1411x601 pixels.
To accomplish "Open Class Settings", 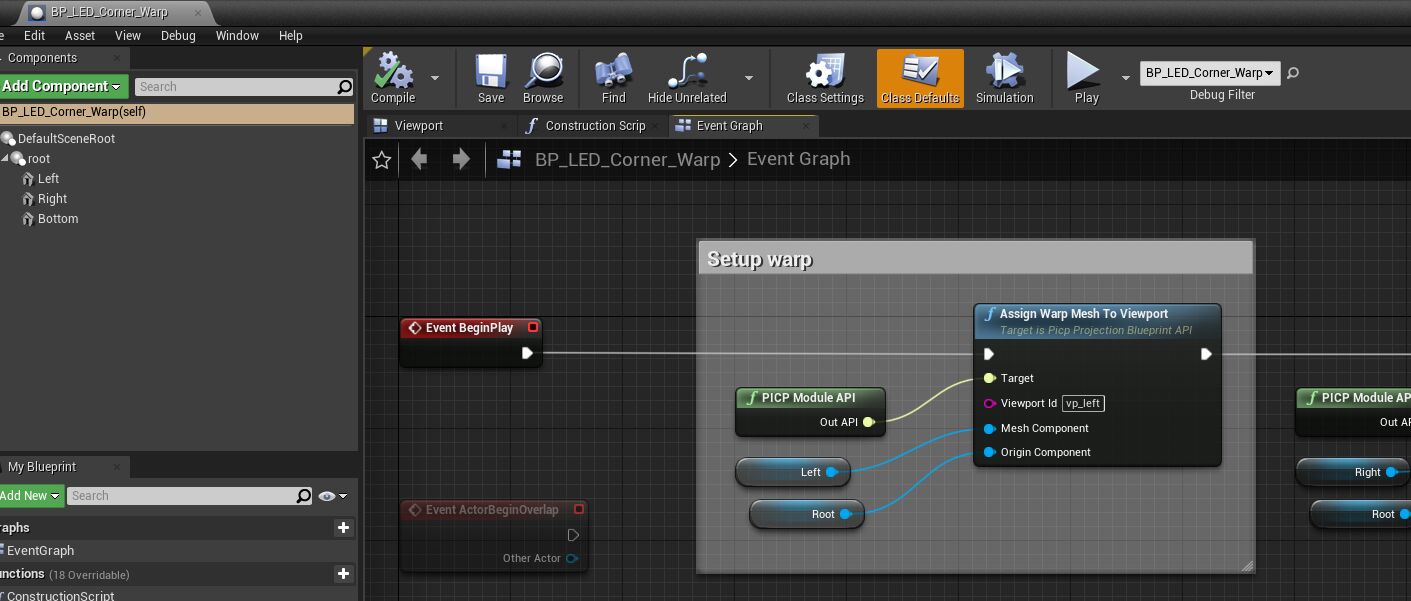I will click(825, 78).
